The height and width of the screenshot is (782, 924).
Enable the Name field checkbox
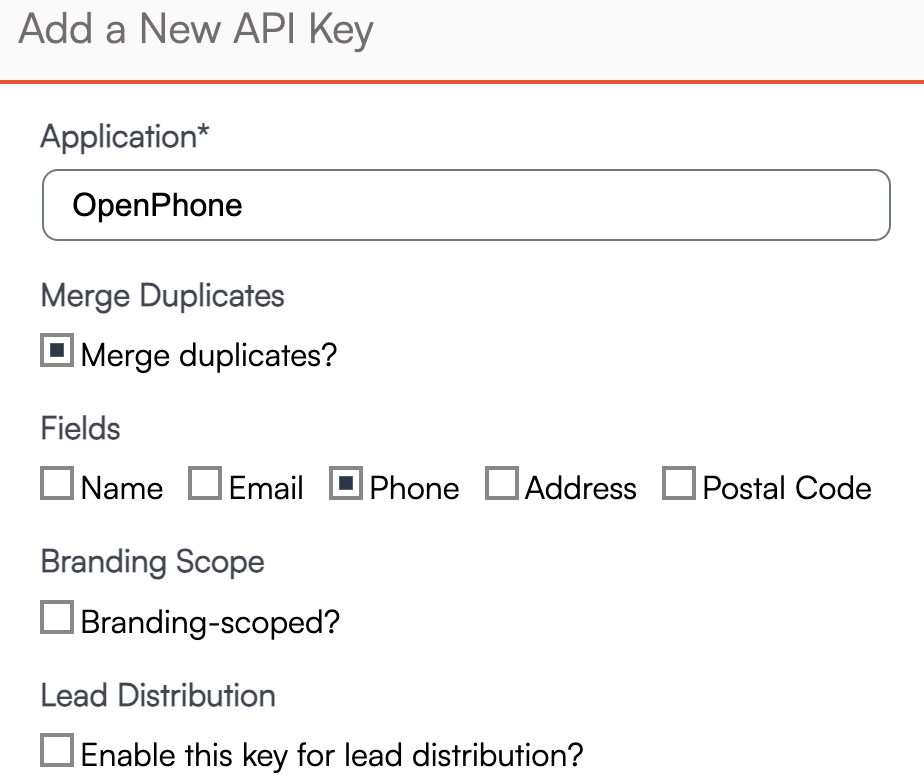57,485
